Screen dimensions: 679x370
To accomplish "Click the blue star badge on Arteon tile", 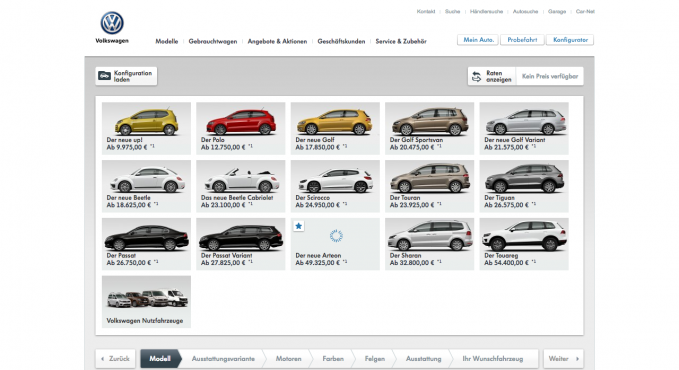I will [x=298, y=226].
